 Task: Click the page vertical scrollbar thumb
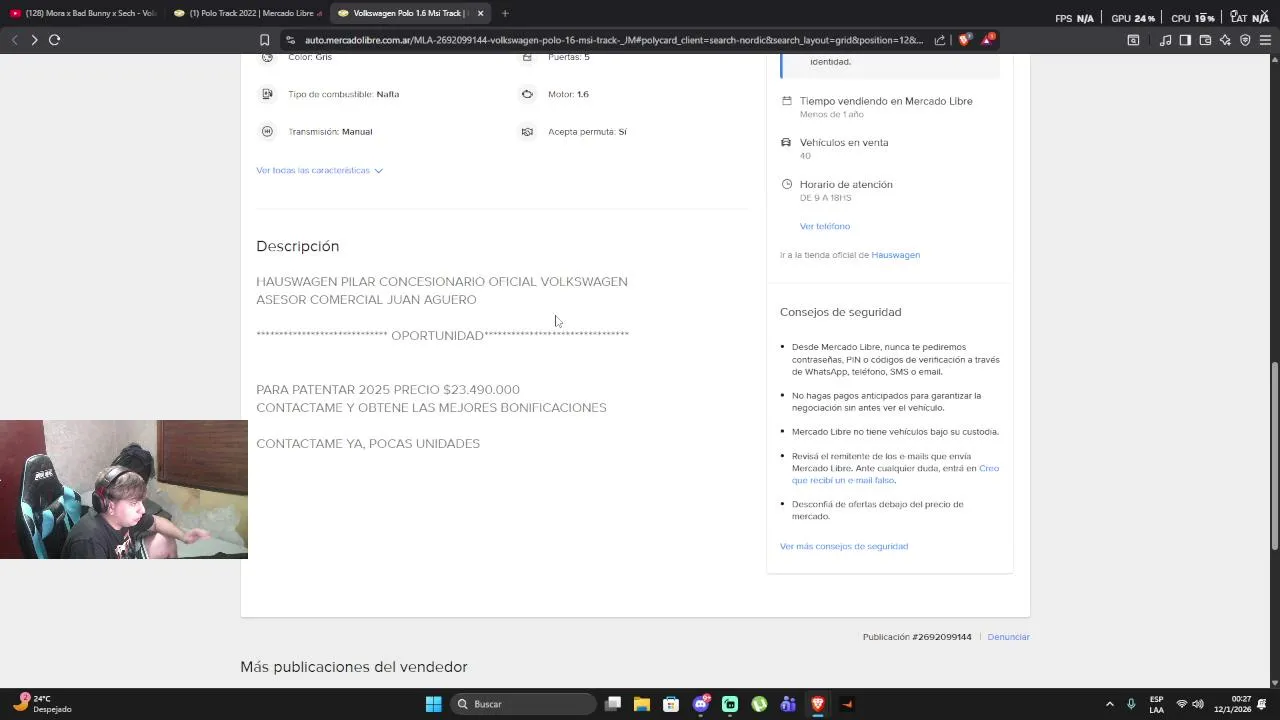point(1275,455)
